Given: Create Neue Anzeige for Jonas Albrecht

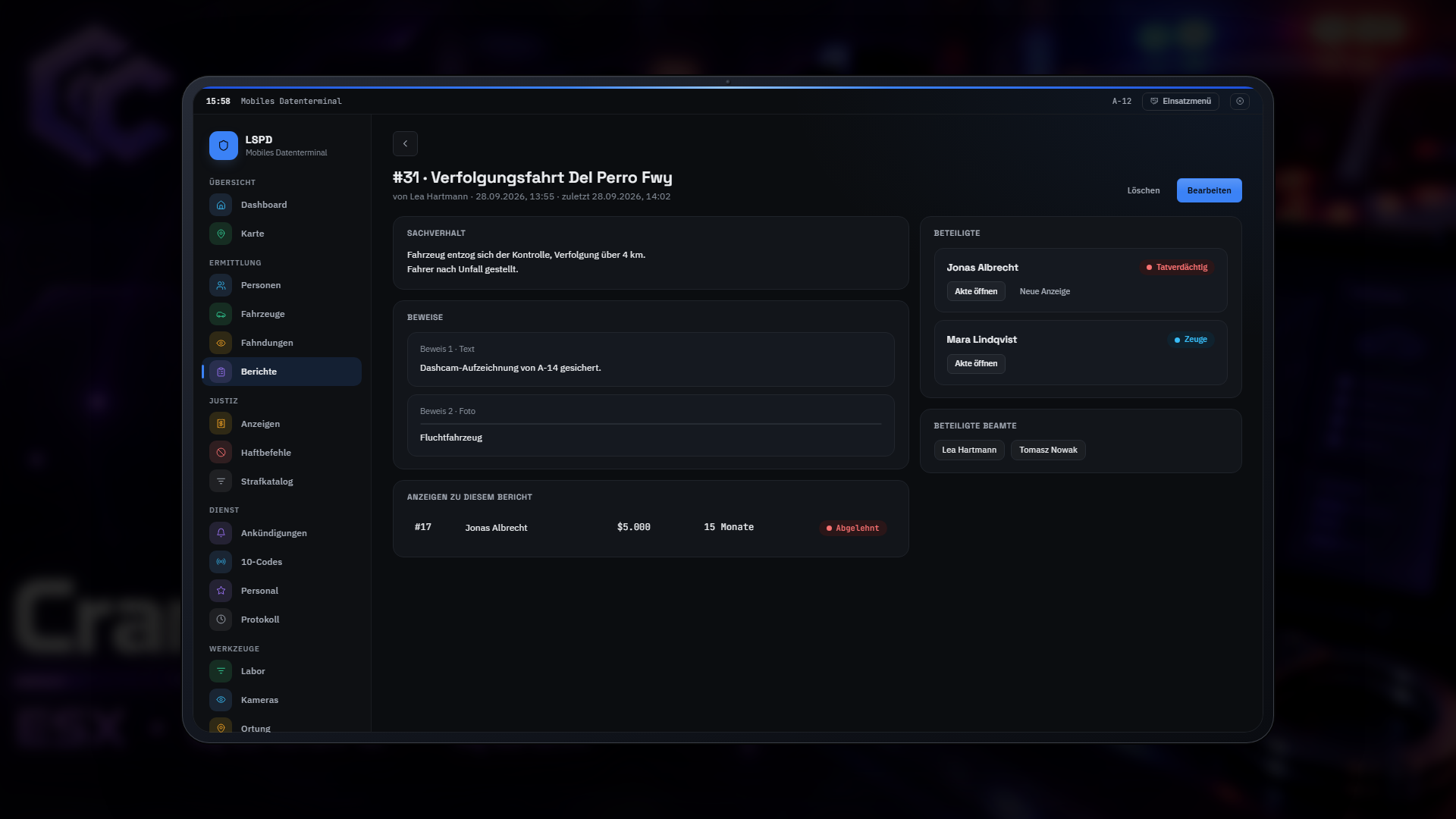Looking at the screenshot, I should tap(1045, 291).
